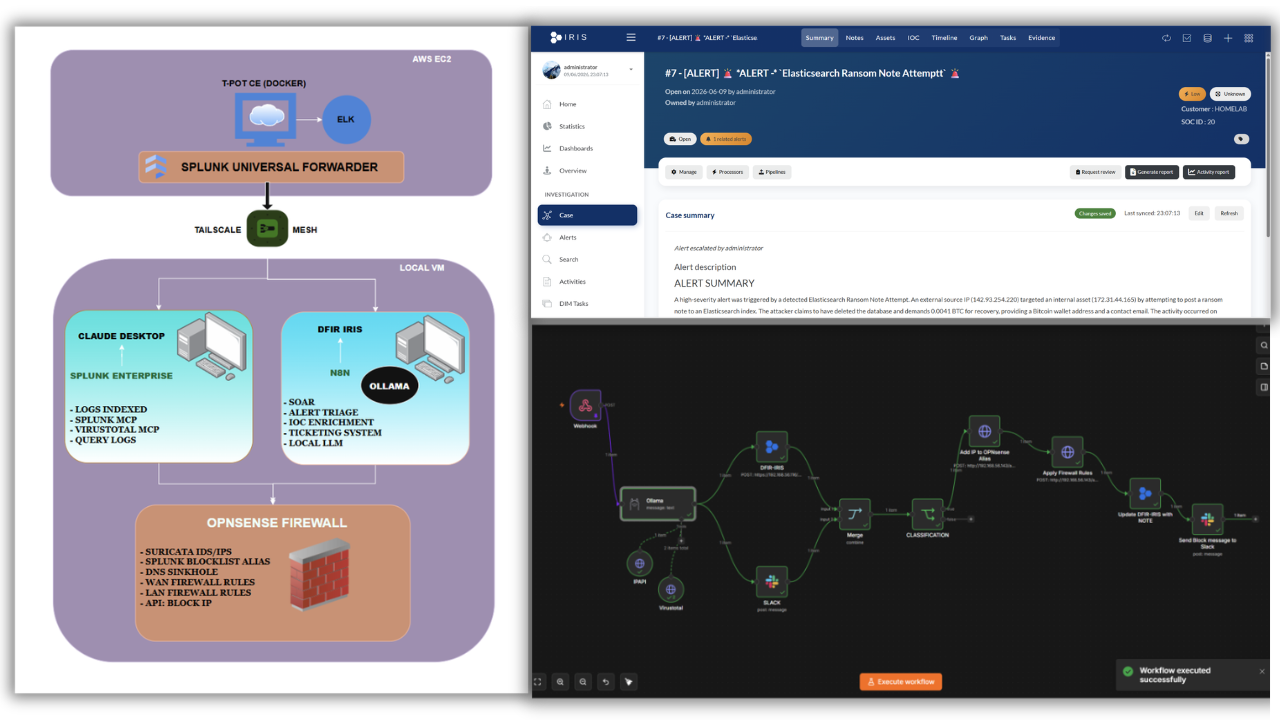Dismiss the Workflow executed successfully toast

[1262, 671]
